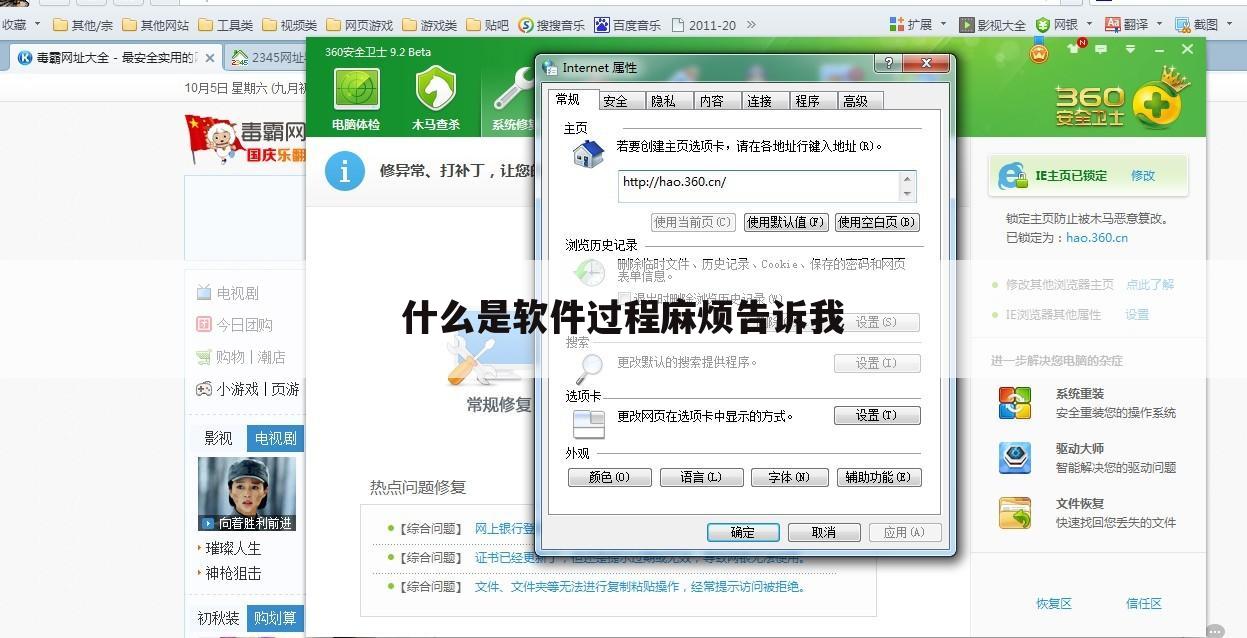Image resolution: width=1247 pixels, height=638 pixels.
Task: Click the 确定 button
Action: (x=743, y=532)
